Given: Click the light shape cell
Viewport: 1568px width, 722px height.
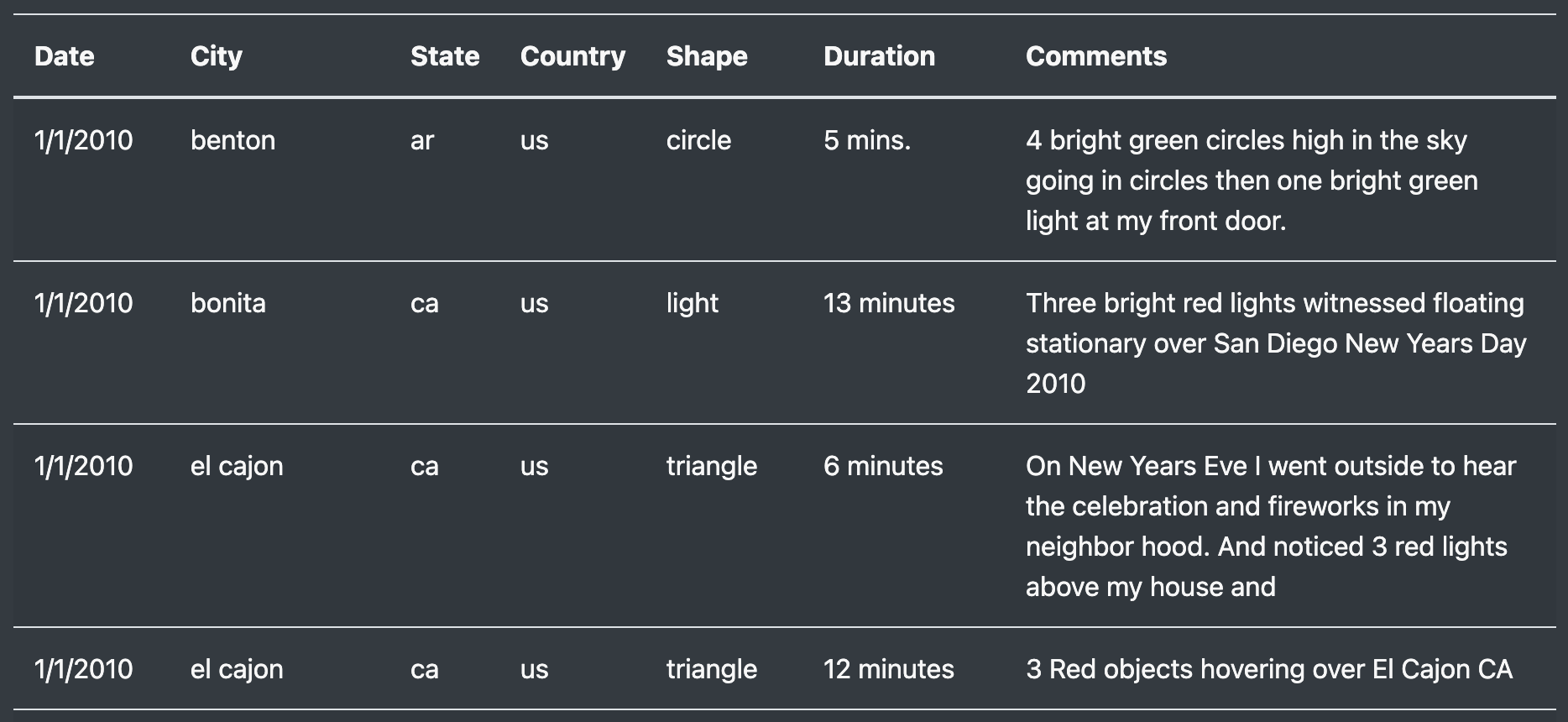Looking at the screenshot, I should [x=692, y=303].
